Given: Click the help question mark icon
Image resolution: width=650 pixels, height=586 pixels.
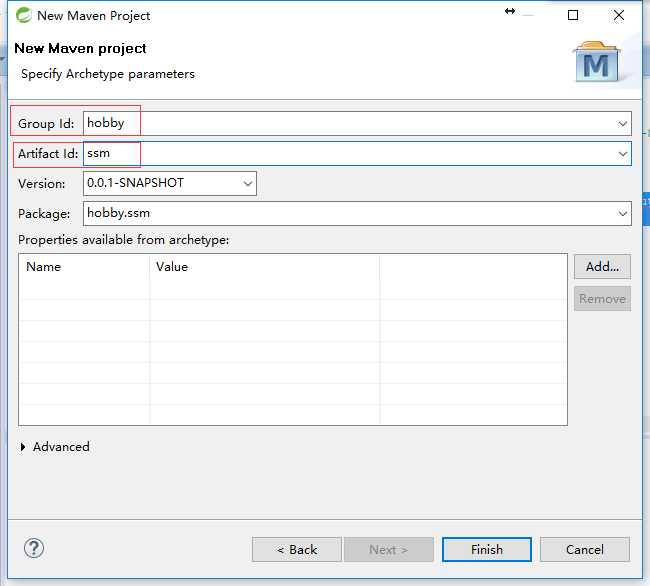Looking at the screenshot, I should pyautogui.click(x=34, y=548).
